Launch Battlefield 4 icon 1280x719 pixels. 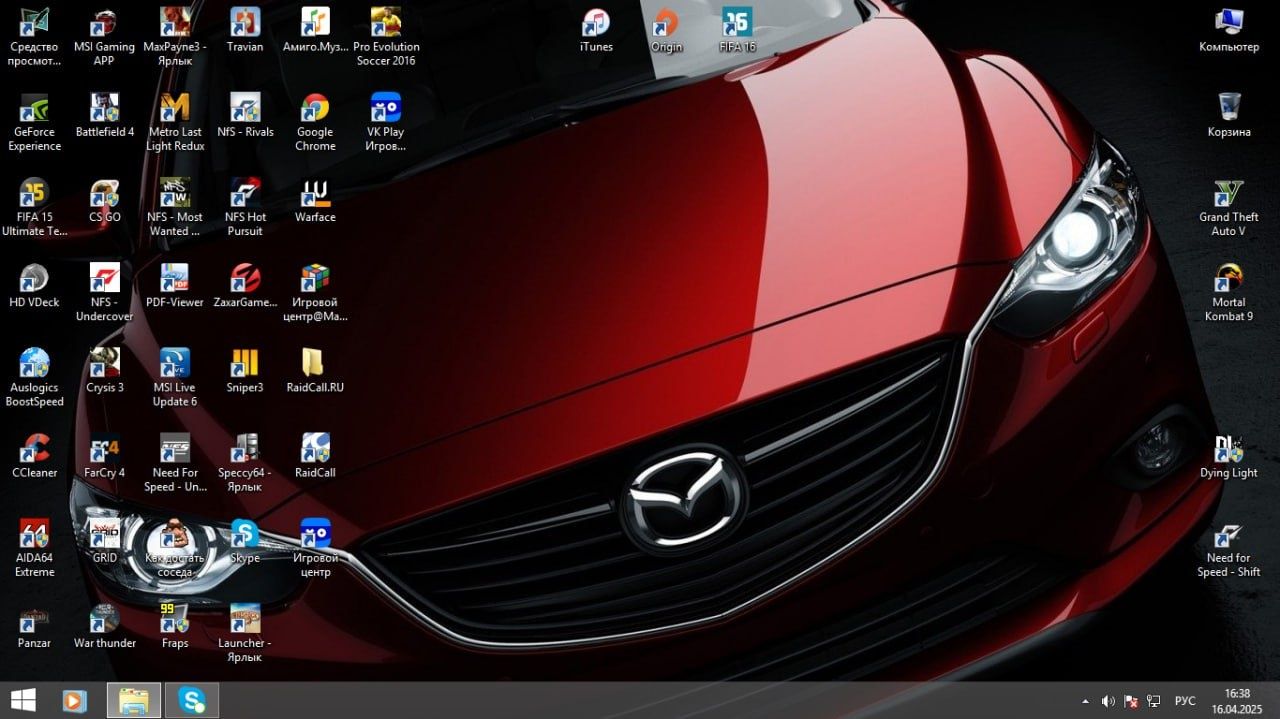coord(104,115)
